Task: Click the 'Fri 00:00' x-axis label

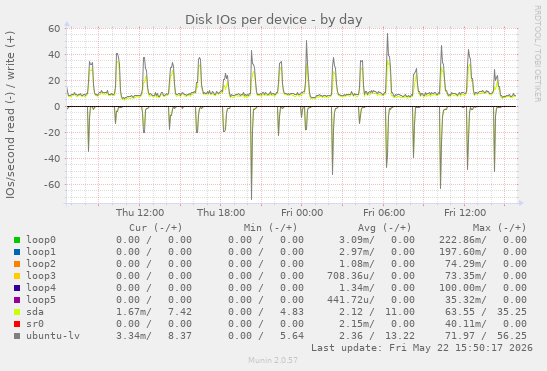Action: tap(302, 213)
